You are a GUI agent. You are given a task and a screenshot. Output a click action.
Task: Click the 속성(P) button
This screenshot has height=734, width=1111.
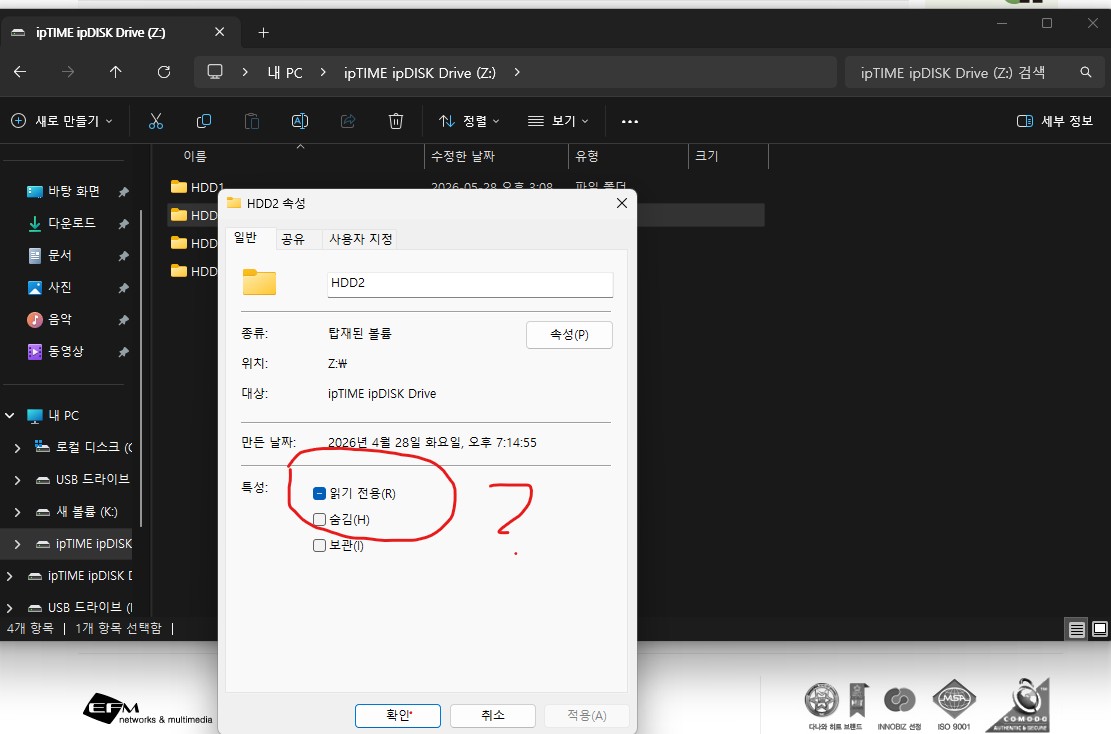(569, 334)
